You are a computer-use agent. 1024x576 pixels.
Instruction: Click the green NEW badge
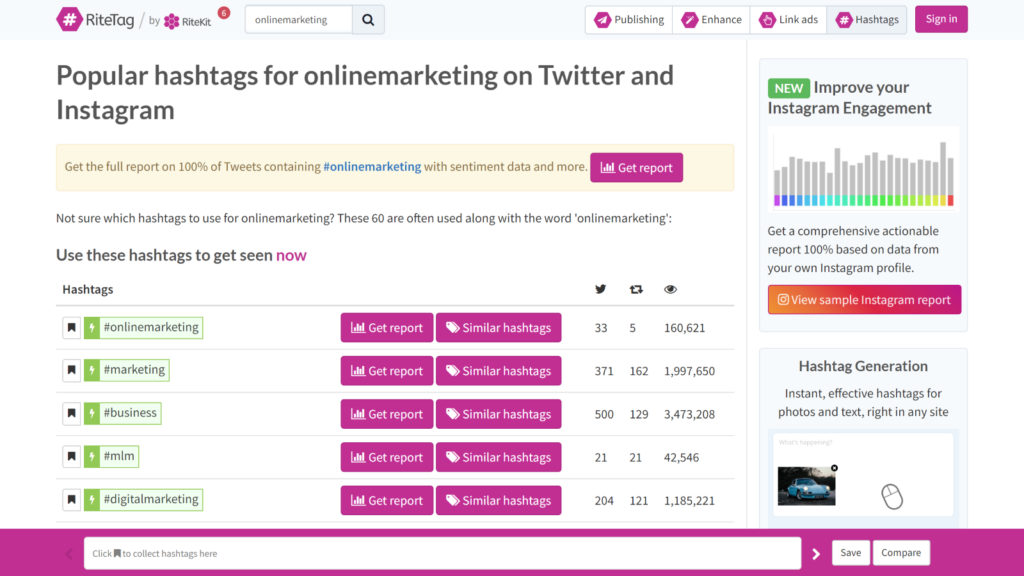pos(789,88)
